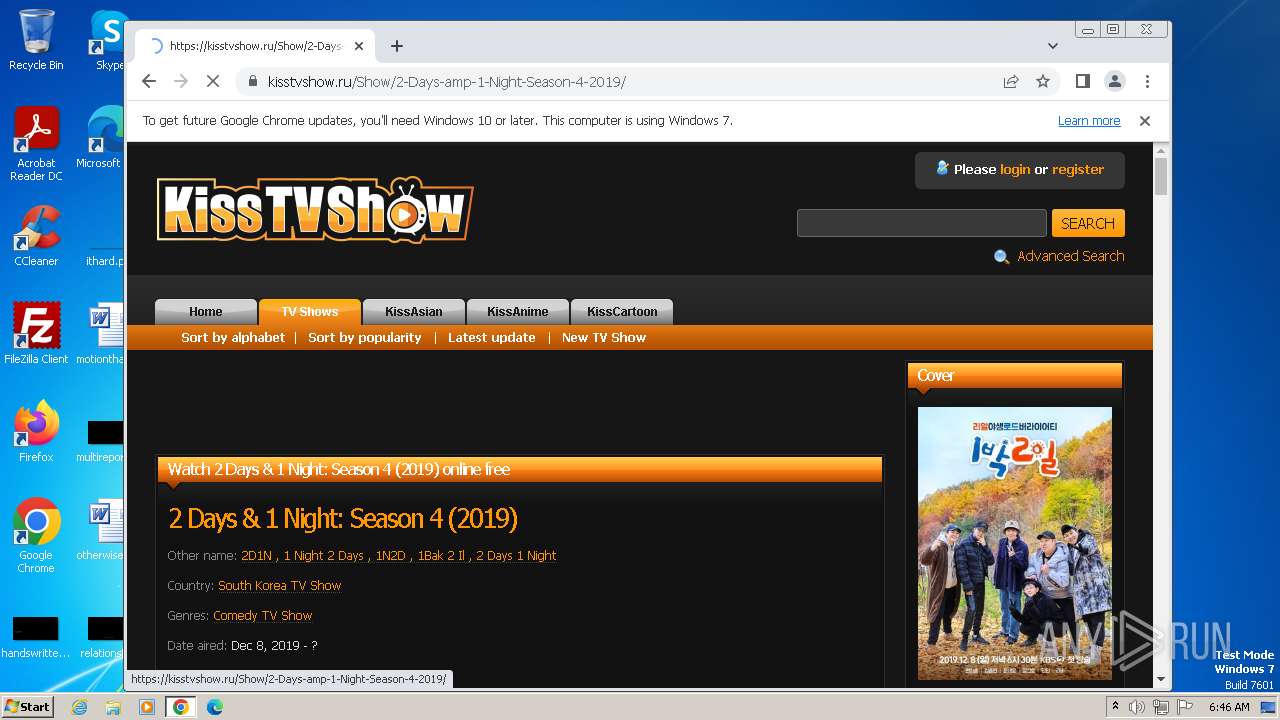Image resolution: width=1280 pixels, height=720 pixels.
Task: Open the New TV Show listing
Action: [x=604, y=338]
